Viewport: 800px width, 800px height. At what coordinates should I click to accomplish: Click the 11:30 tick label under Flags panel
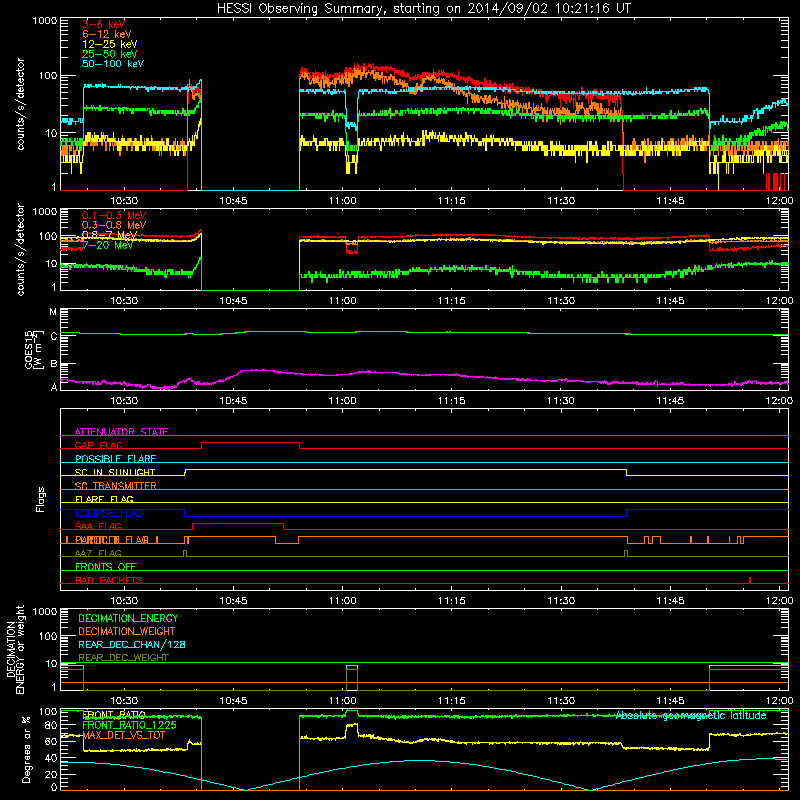click(x=561, y=601)
